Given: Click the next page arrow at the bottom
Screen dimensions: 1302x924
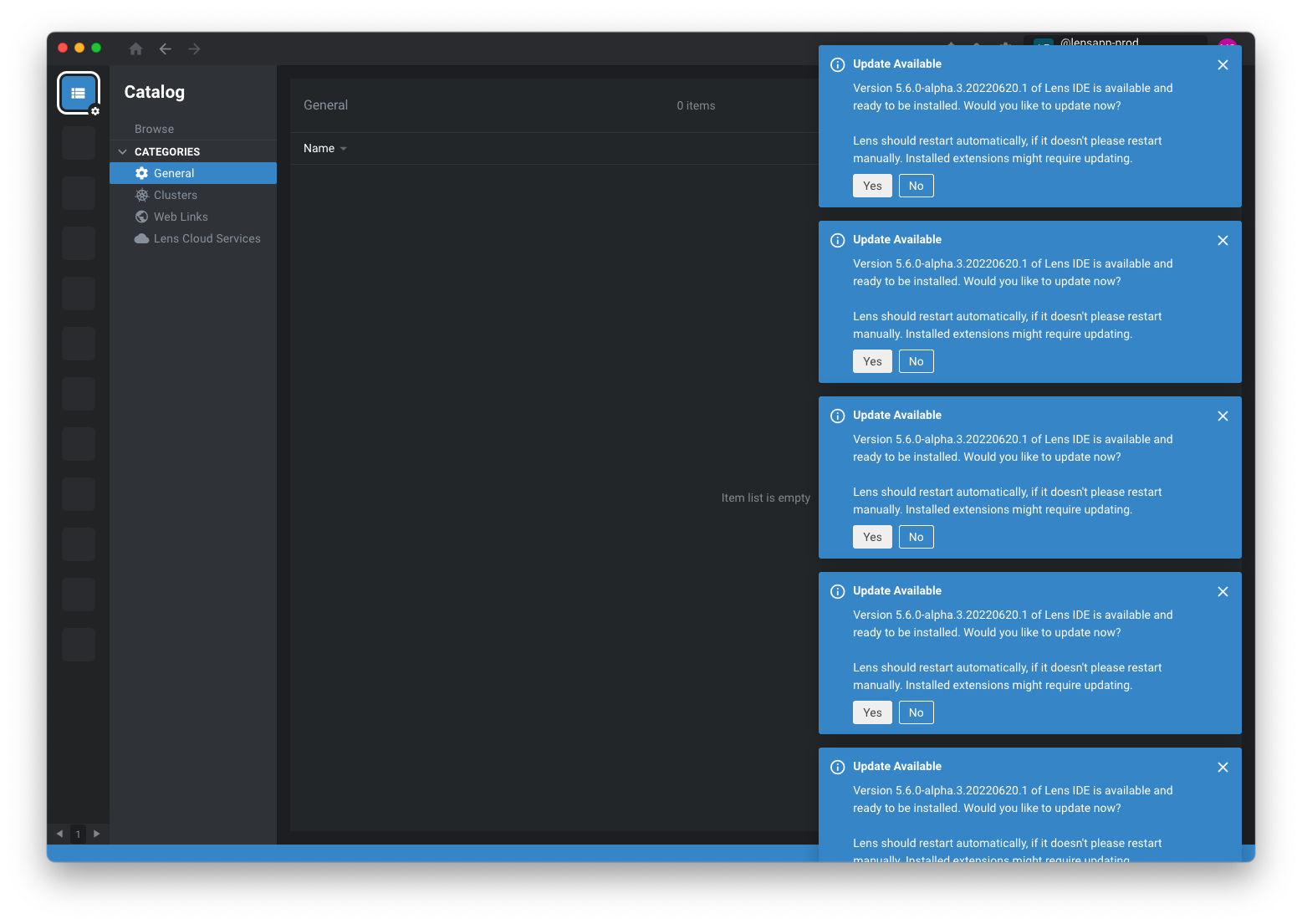Looking at the screenshot, I should point(96,834).
